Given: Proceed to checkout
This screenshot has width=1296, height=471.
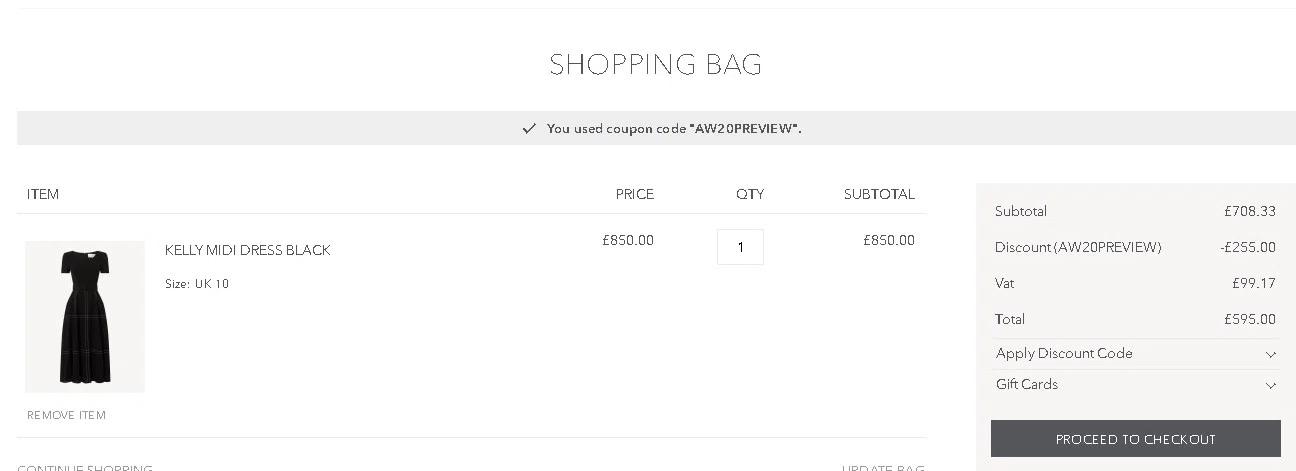Looking at the screenshot, I should tap(1135, 439).
